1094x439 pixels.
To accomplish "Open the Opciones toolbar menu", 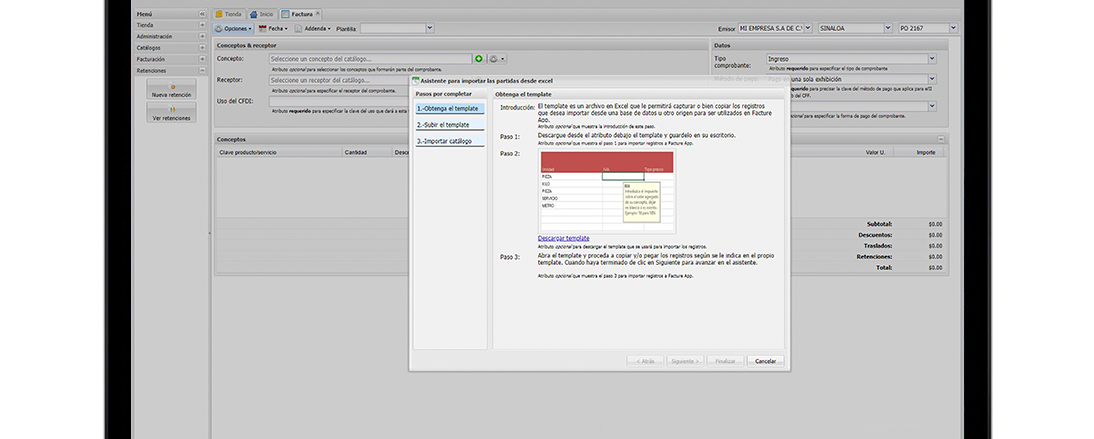I will point(232,29).
